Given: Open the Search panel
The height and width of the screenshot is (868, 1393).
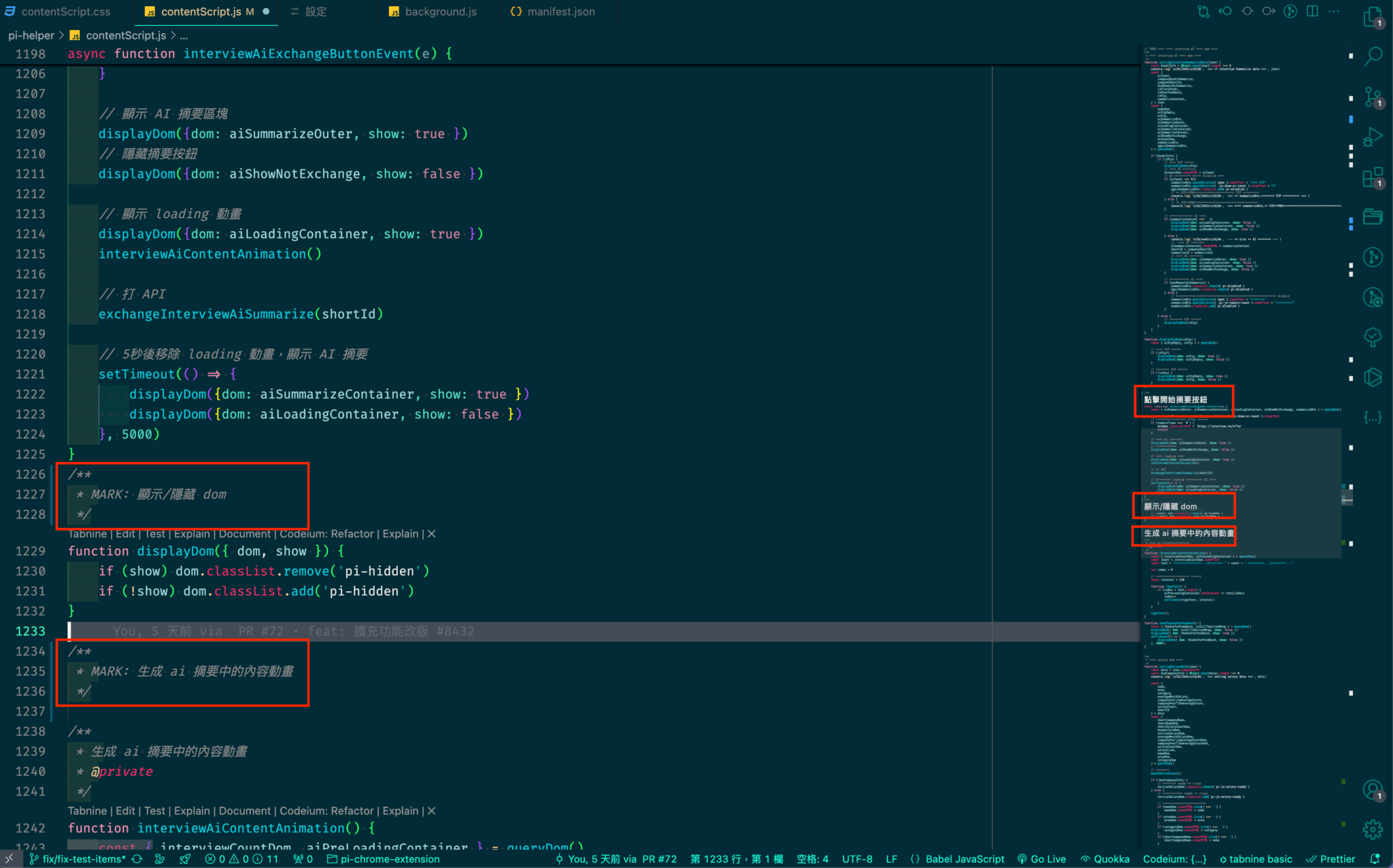Looking at the screenshot, I should pyautogui.click(x=1373, y=56).
